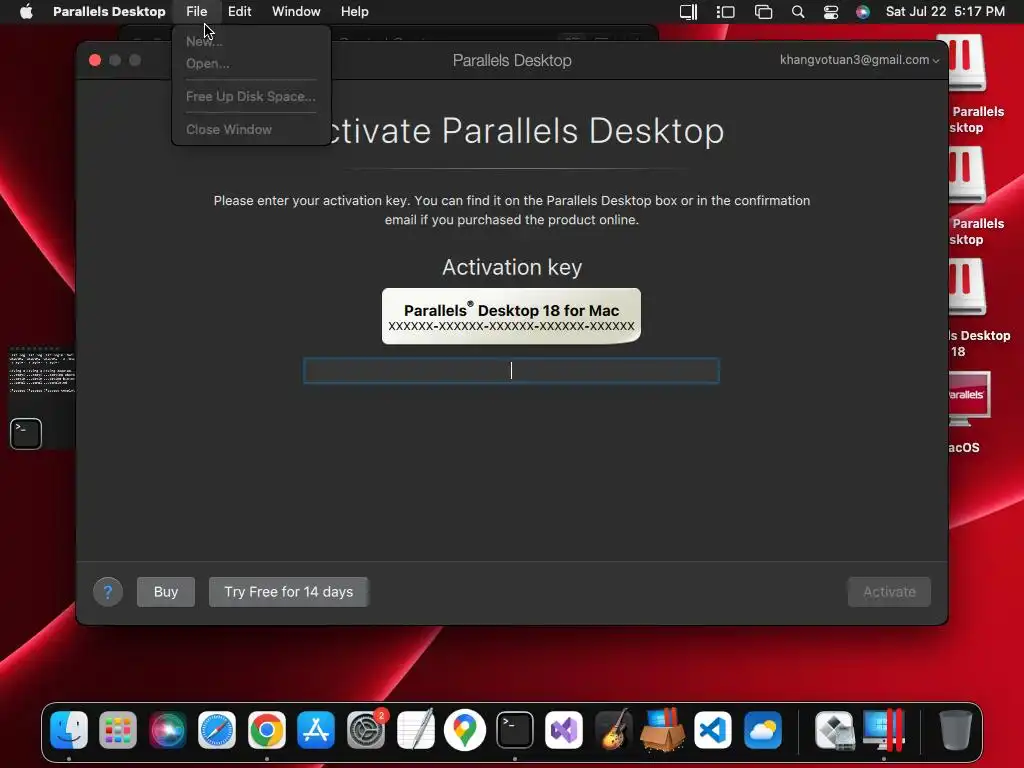Open the Apple menu

[26, 11]
